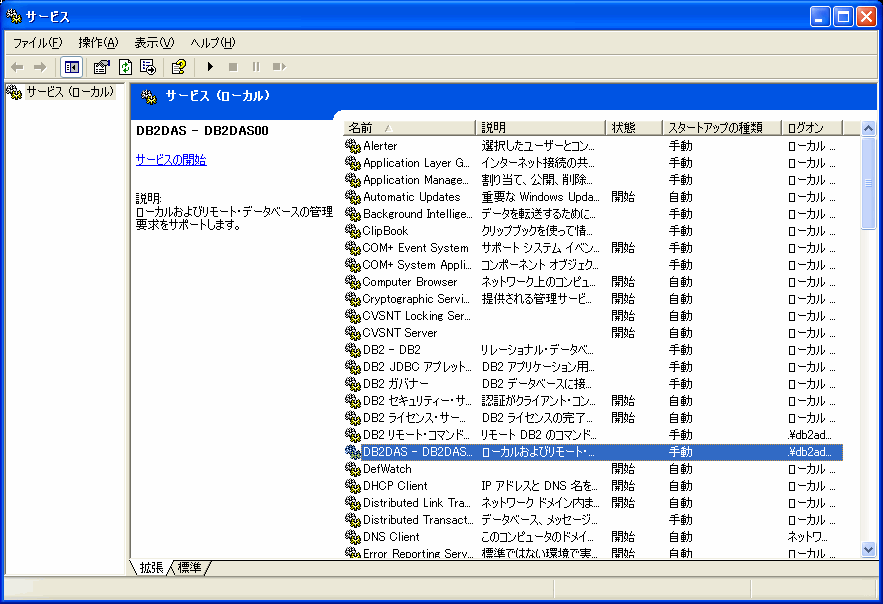
Task: Click the Forward arrow toolbar icon
Action: tap(40, 67)
